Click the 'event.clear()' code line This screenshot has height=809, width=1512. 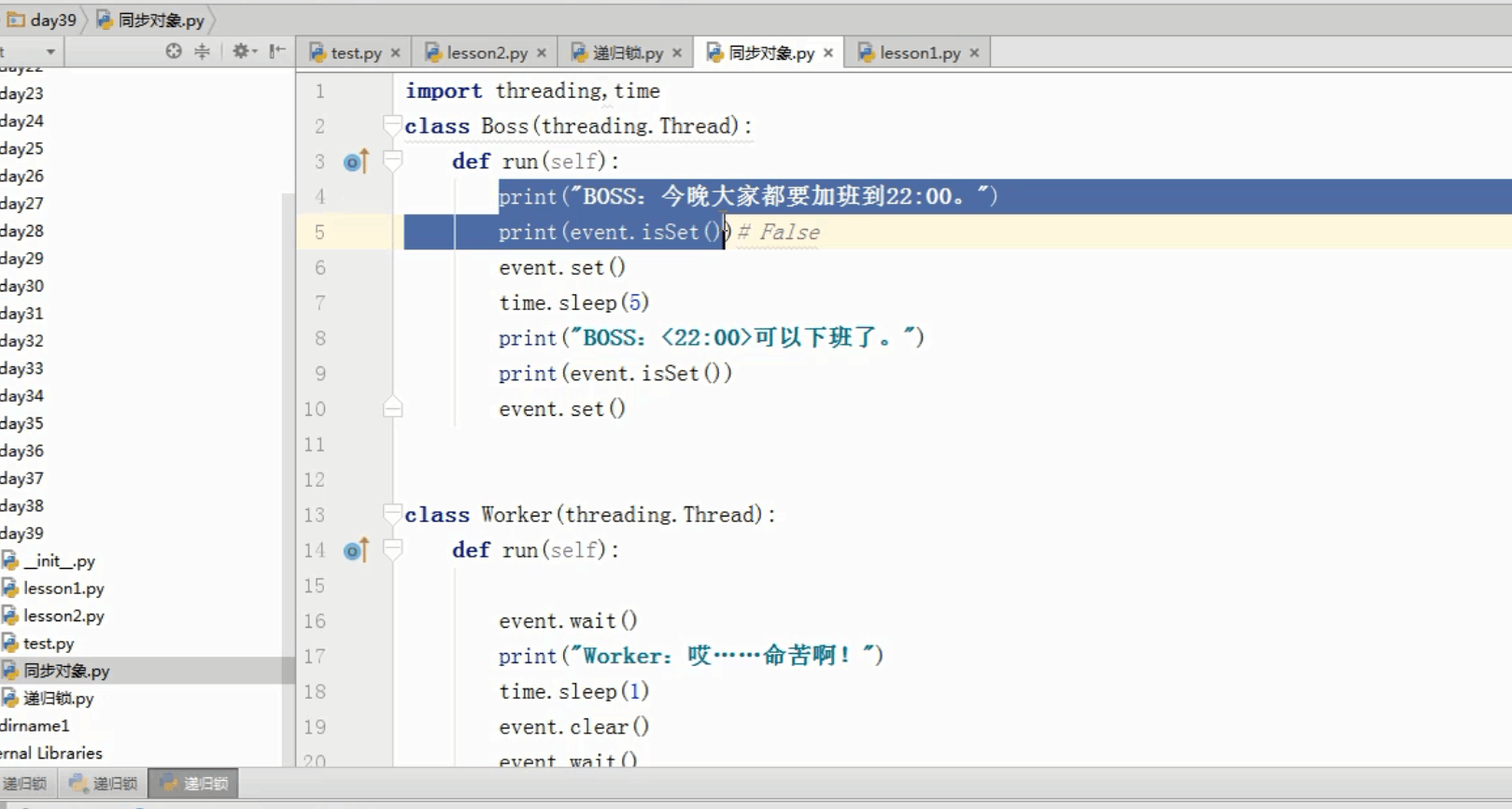(x=573, y=727)
